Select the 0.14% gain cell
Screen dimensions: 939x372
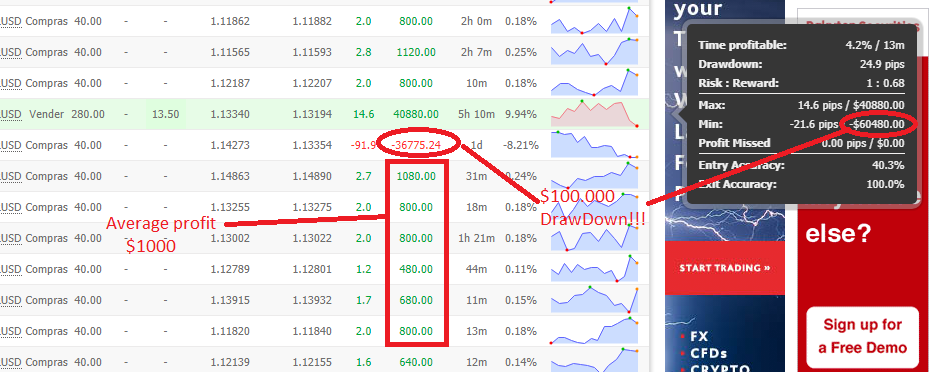pyautogui.click(x=520, y=362)
